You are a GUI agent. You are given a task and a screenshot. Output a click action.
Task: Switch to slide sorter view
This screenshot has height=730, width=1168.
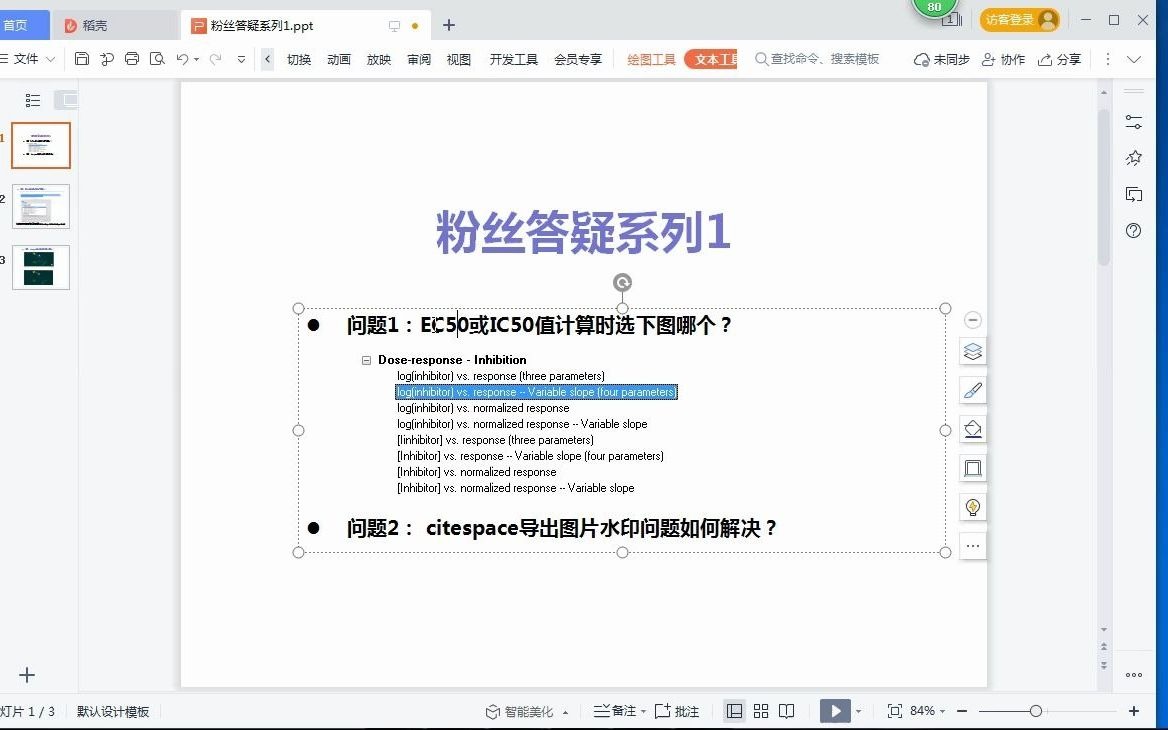(761, 711)
